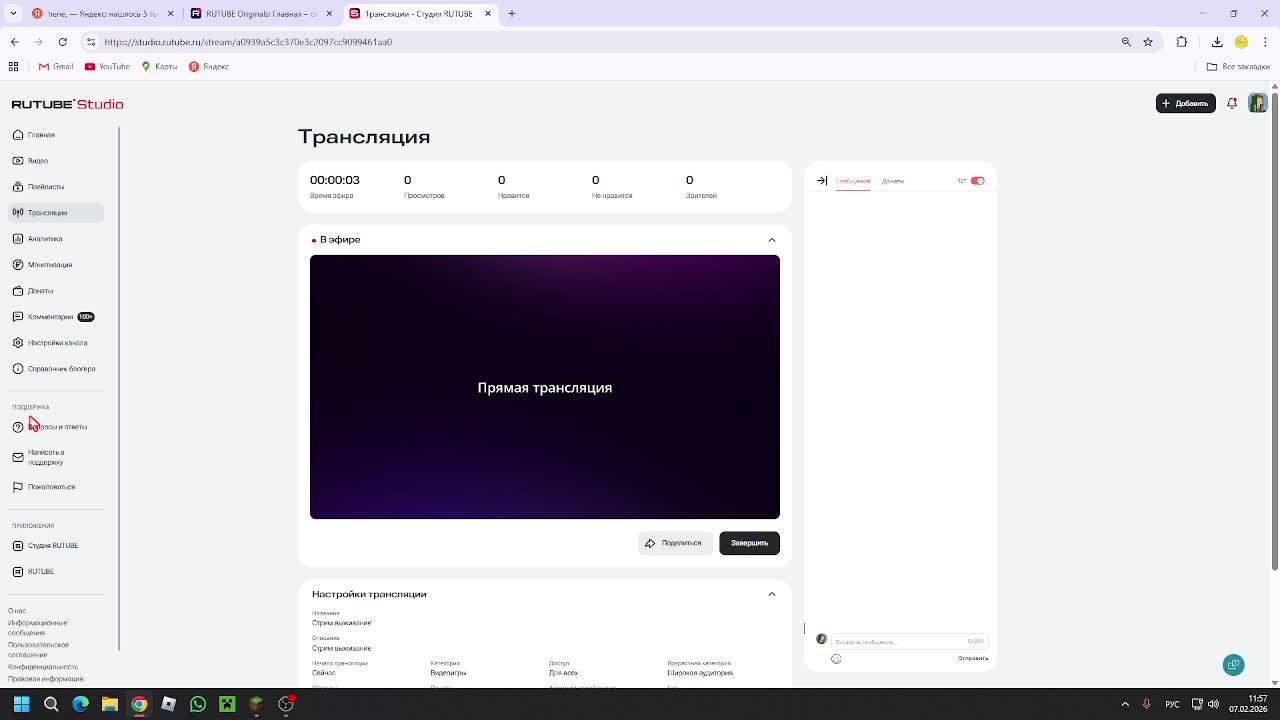Select Трансляции sidebar item
The height and width of the screenshot is (720, 1280).
point(56,212)
